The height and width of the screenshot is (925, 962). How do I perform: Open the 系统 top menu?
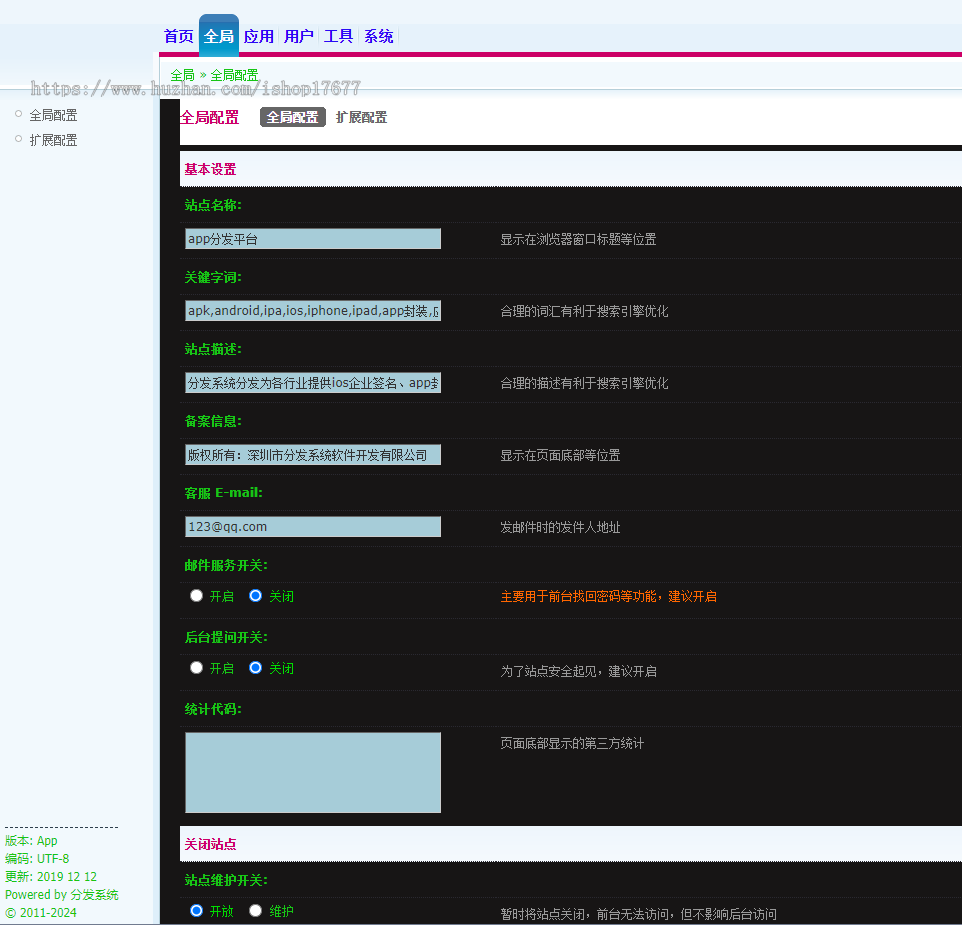[379, 36]
